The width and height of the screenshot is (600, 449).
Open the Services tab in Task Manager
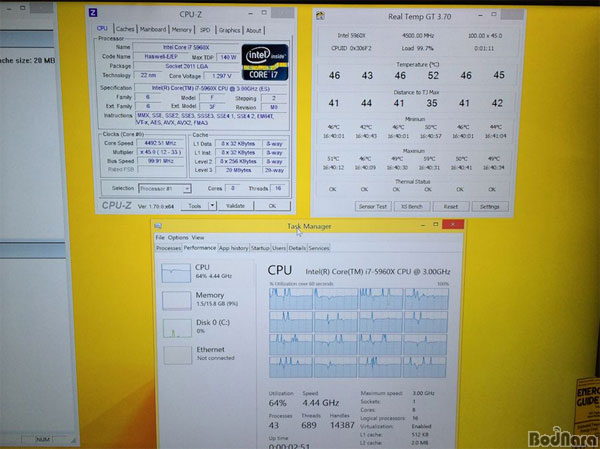[x=319, y=248]
